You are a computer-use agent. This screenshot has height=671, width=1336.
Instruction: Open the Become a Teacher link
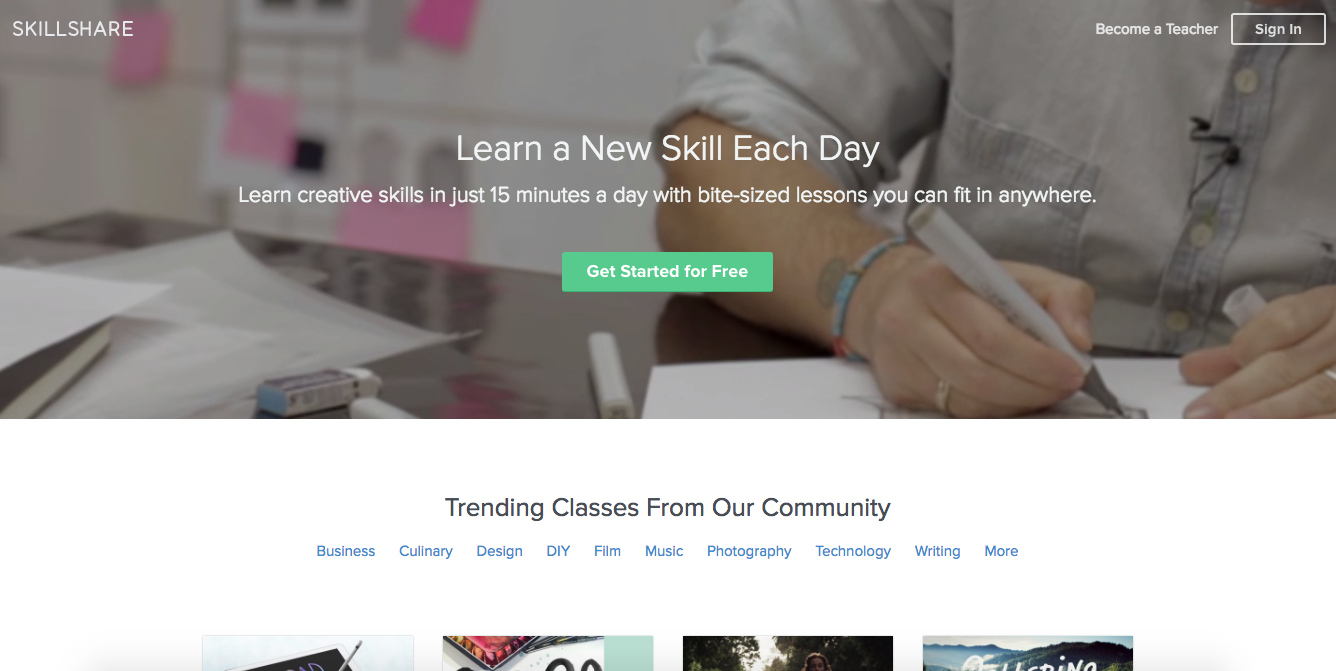pos(1156,29)
